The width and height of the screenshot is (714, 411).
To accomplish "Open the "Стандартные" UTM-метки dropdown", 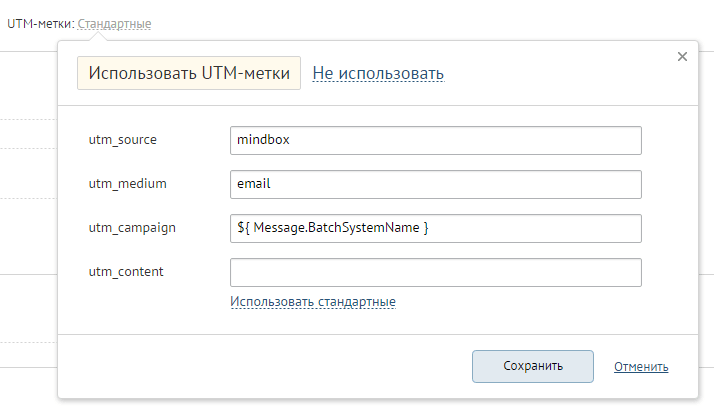I will pyautogui.click(x=114, y=22).
